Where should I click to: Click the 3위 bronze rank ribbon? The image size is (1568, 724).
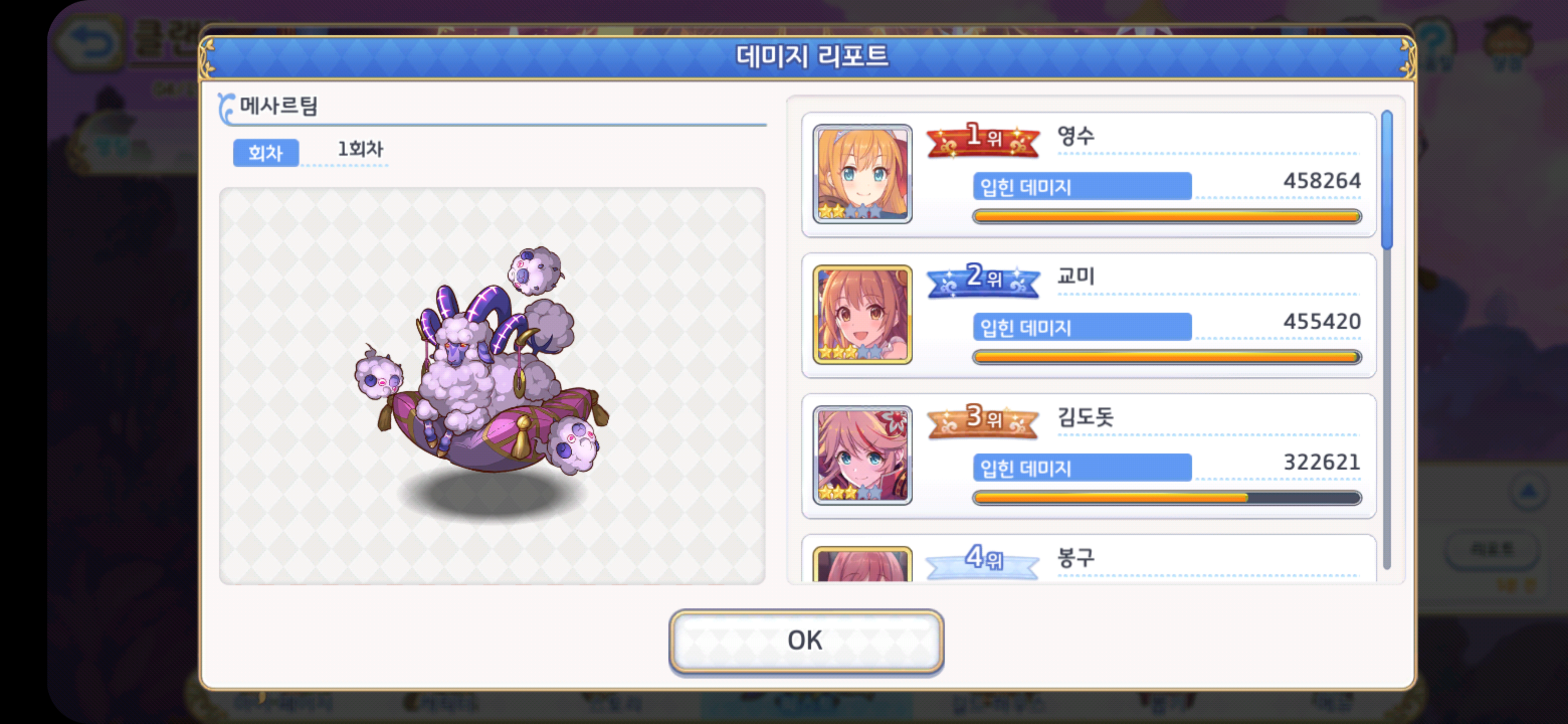(983, 420)
